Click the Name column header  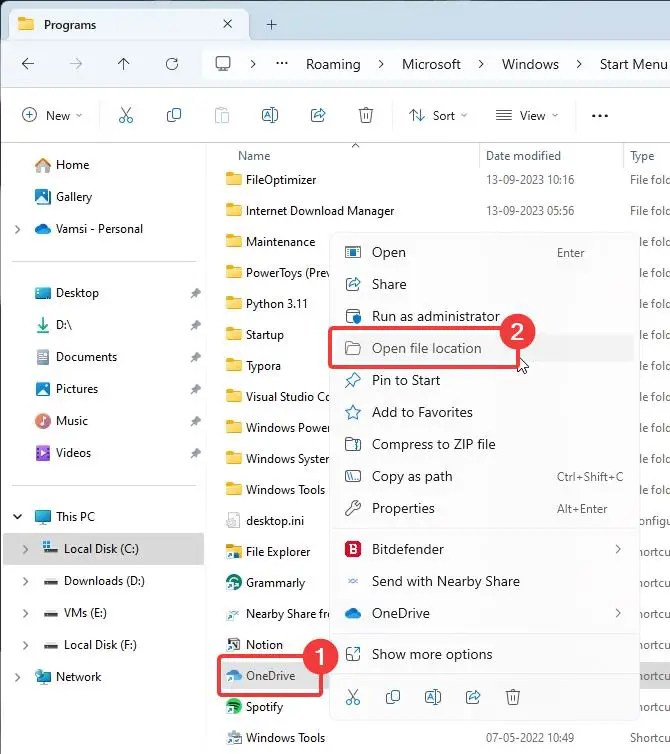tap(254, 156)
